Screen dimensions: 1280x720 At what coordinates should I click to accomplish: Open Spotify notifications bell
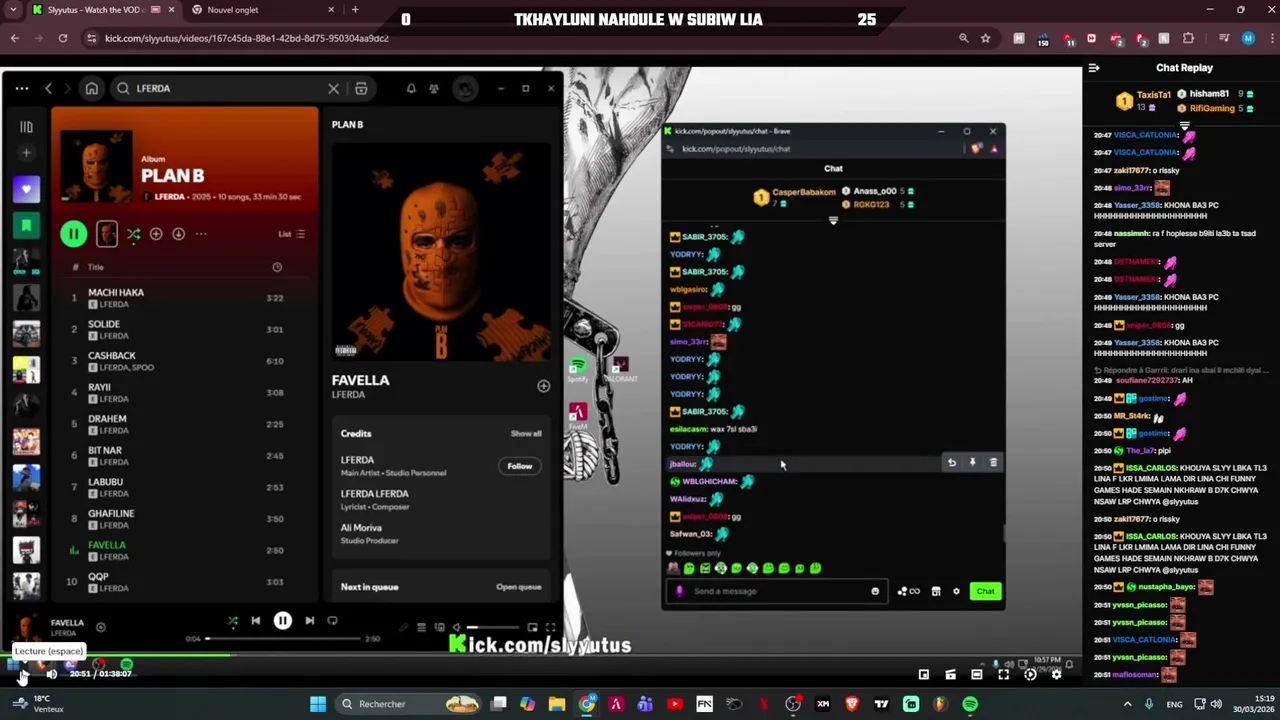411,88
